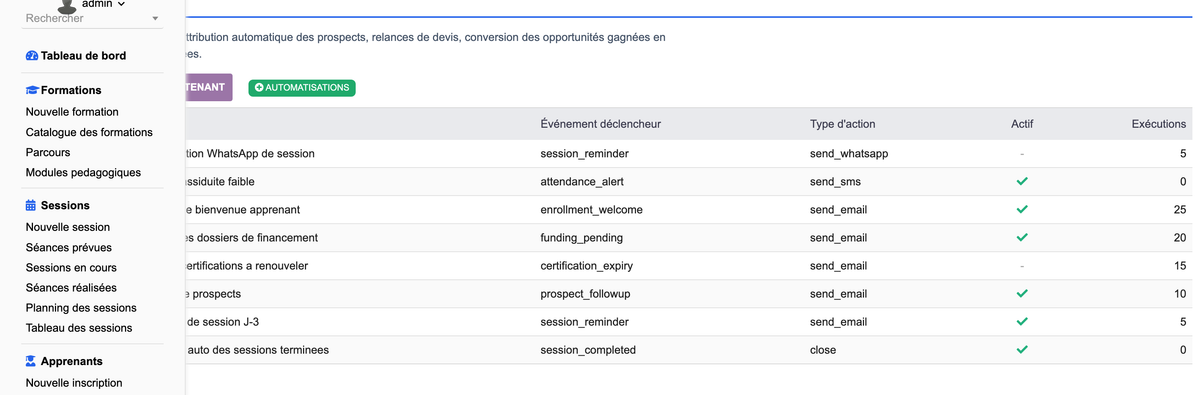The width and height of the screenshot is (1200, 395).
Task: Select the de session J-3 row name
Action: [222, 322]
